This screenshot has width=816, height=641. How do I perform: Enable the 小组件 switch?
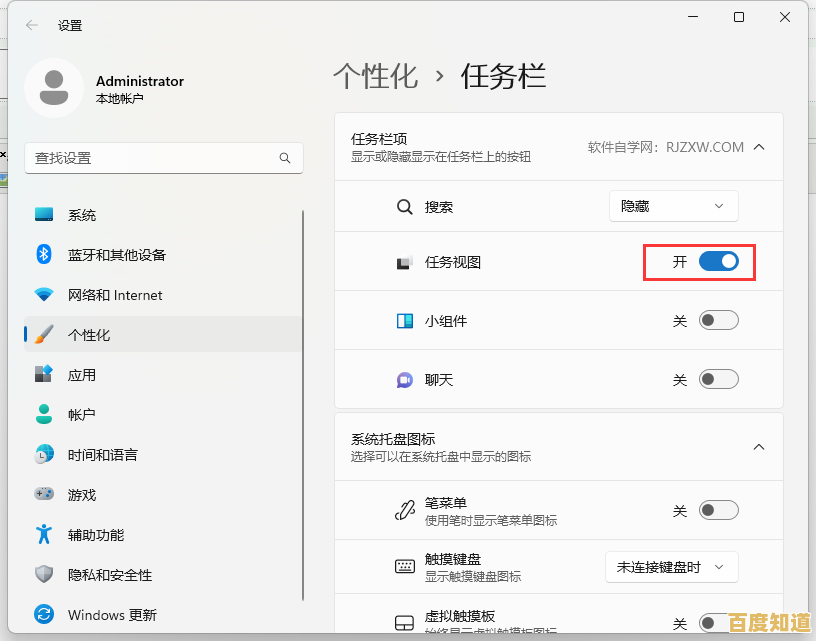(x=717, y=319)
